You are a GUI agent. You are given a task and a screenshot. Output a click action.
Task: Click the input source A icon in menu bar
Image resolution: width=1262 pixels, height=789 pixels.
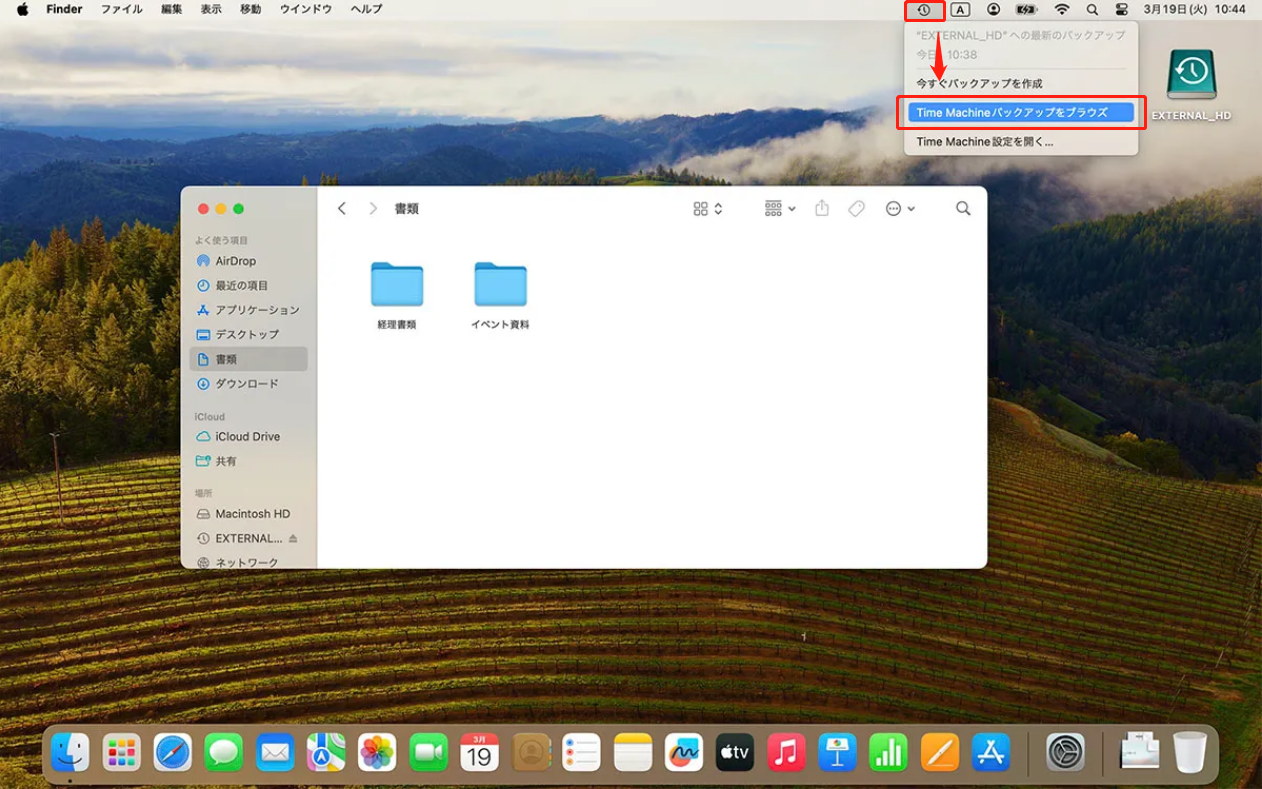[960, 10]
